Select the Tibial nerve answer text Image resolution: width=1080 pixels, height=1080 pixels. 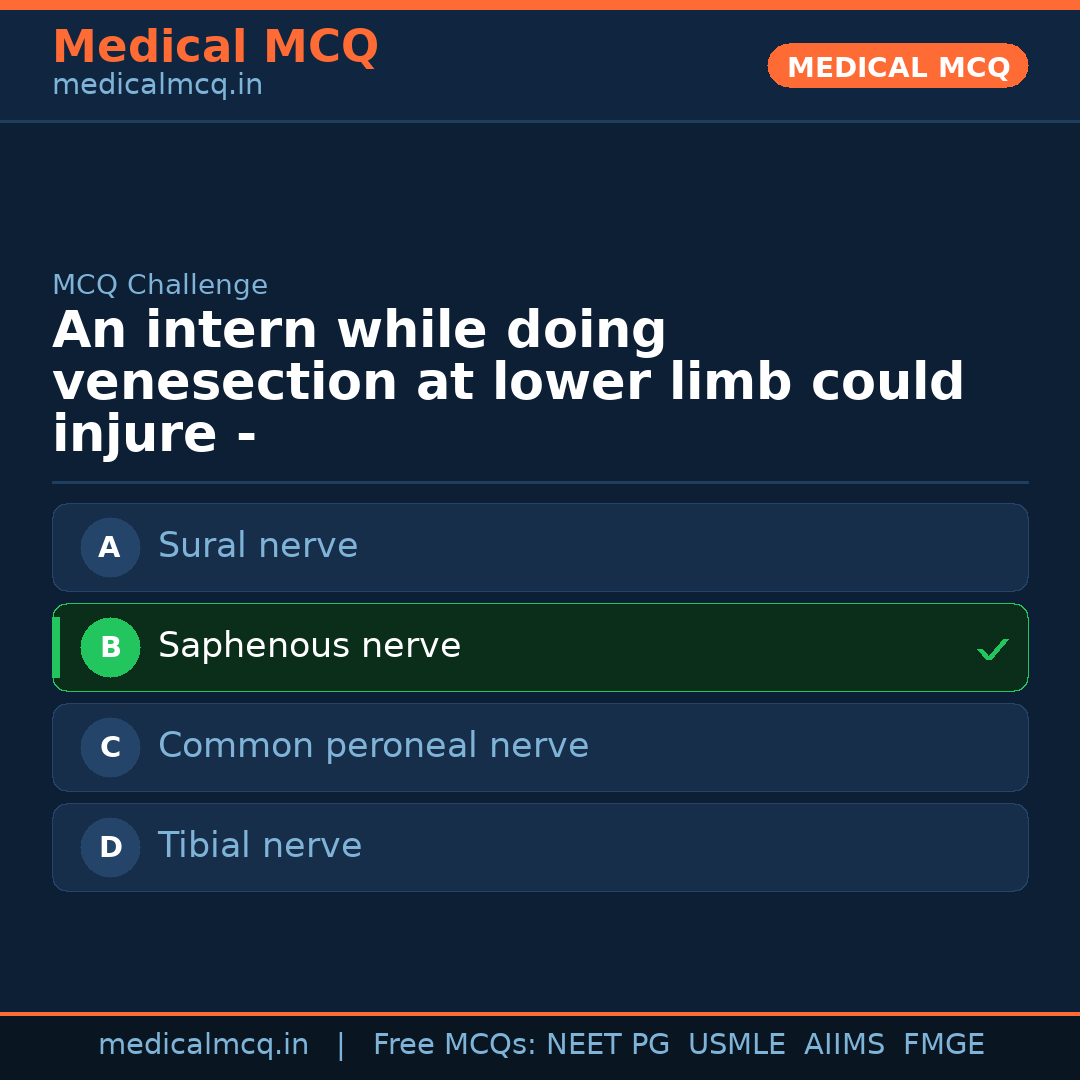click(x=260, y=846)
